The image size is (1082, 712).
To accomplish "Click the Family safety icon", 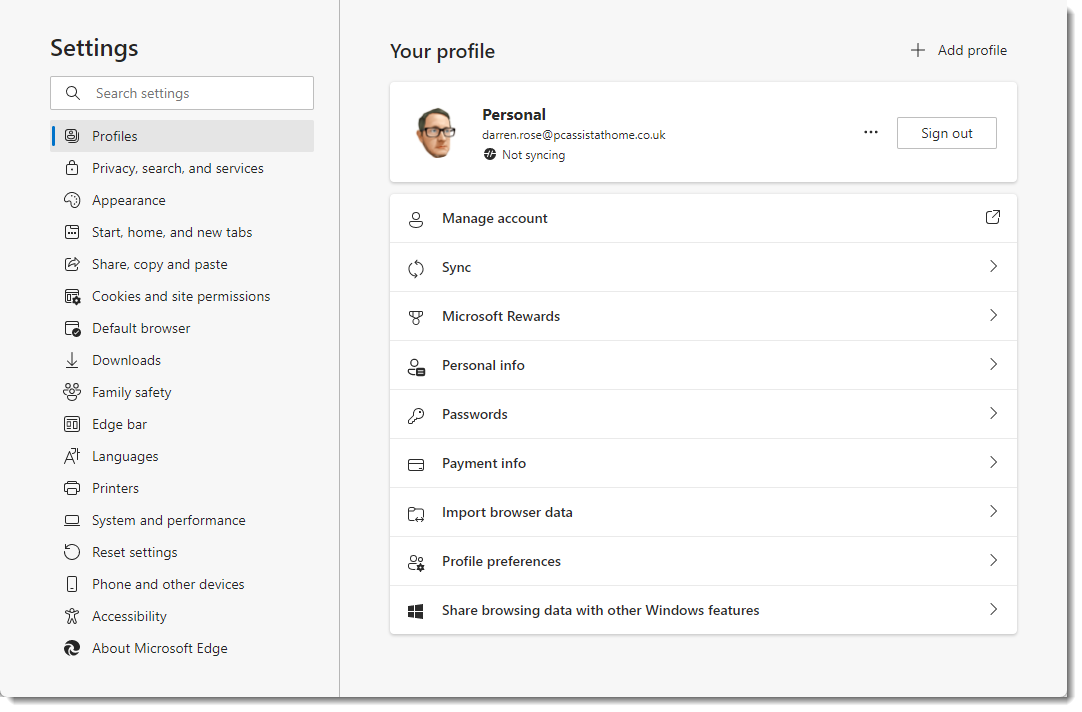I will [72, 392].
